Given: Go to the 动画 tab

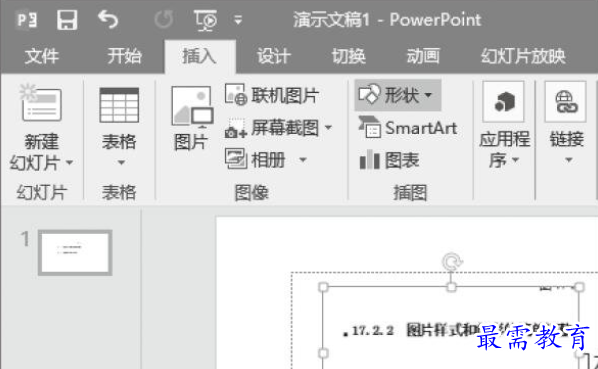Looking at the screenshot, I should (x=423, y=56).
